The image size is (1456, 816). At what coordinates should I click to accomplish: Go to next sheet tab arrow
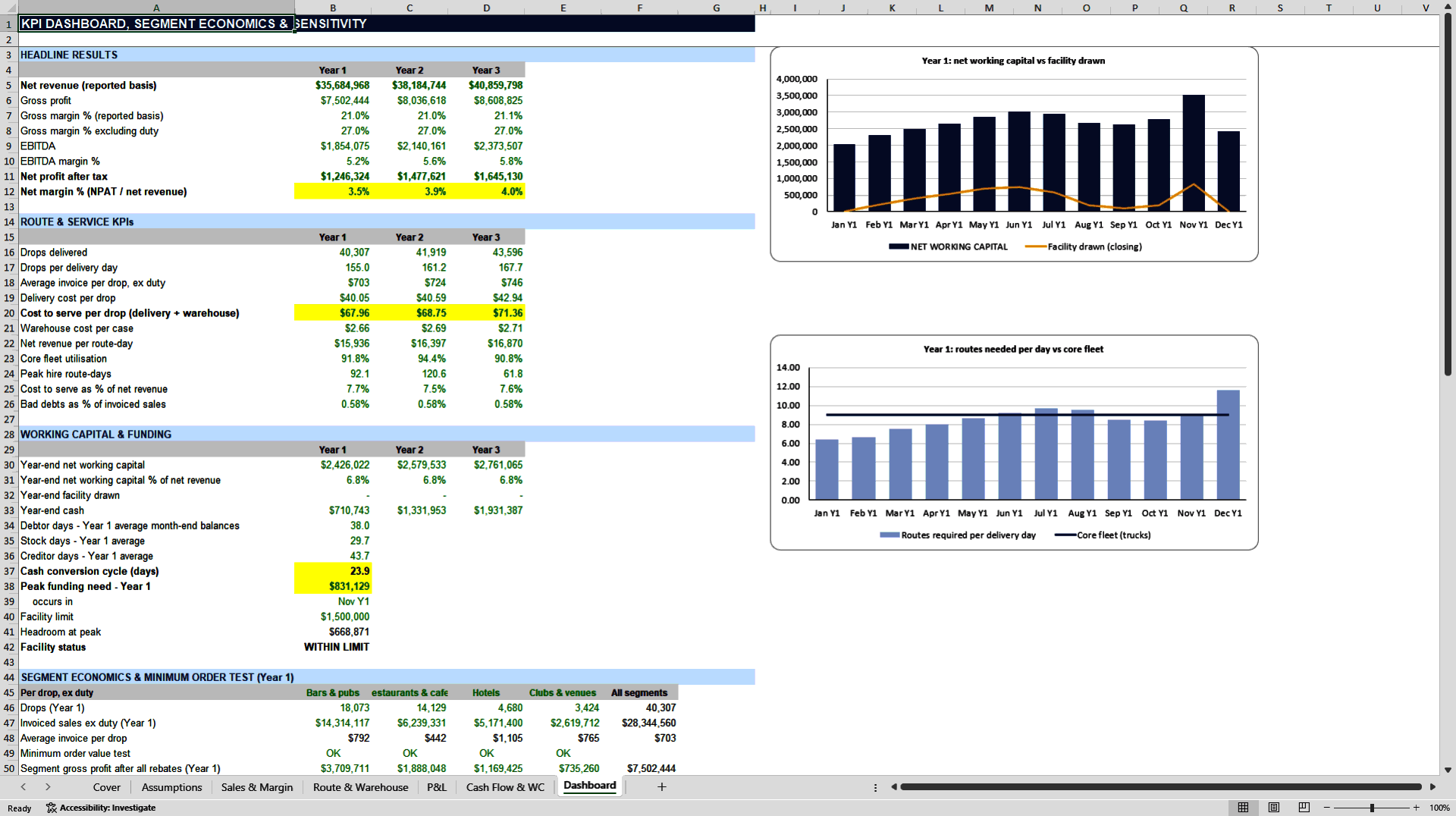coord(48,787)
